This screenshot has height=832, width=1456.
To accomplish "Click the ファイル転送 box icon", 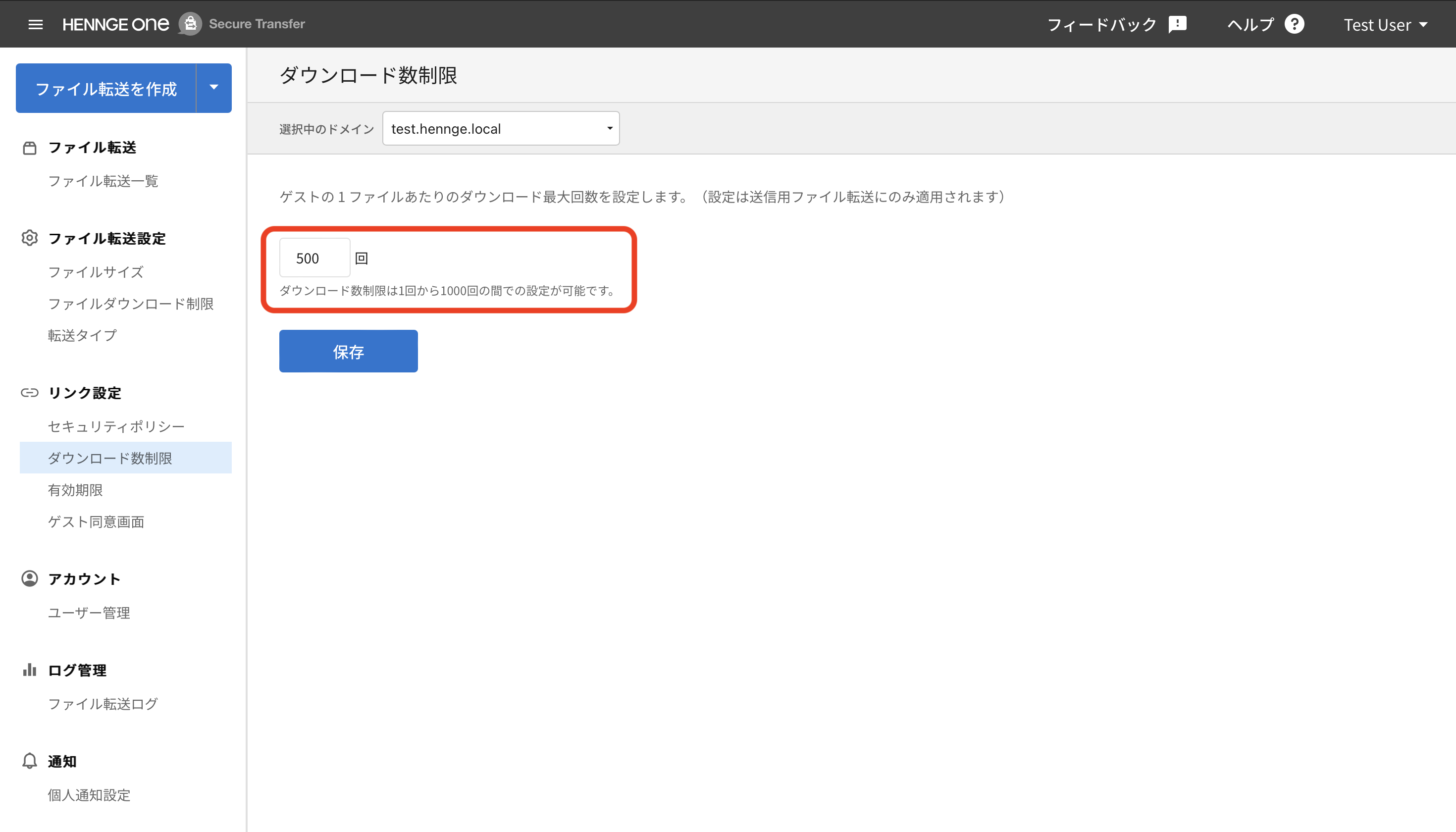I will pos(29,148).
